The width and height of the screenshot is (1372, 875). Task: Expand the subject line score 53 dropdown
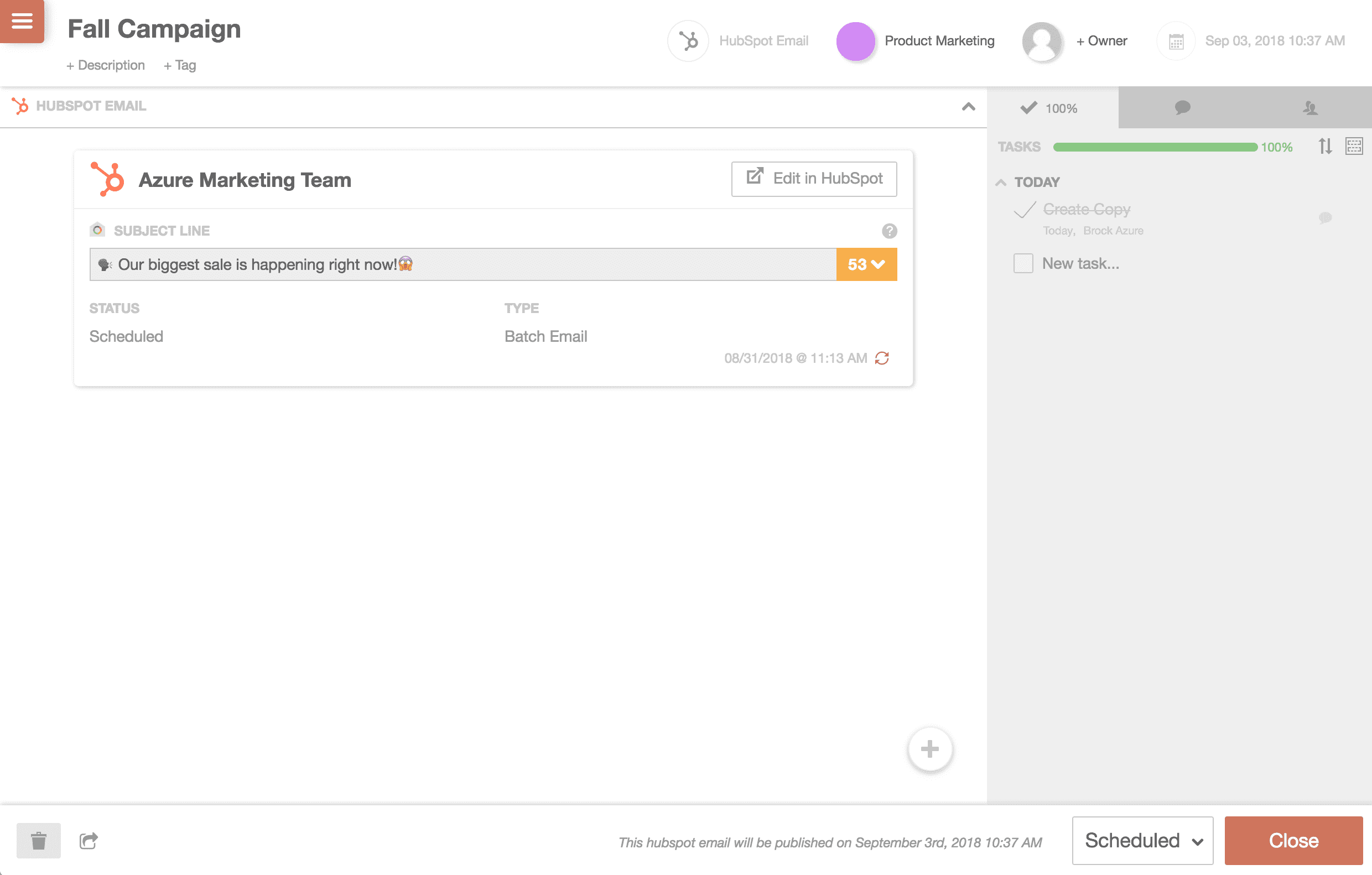point(866,264)
